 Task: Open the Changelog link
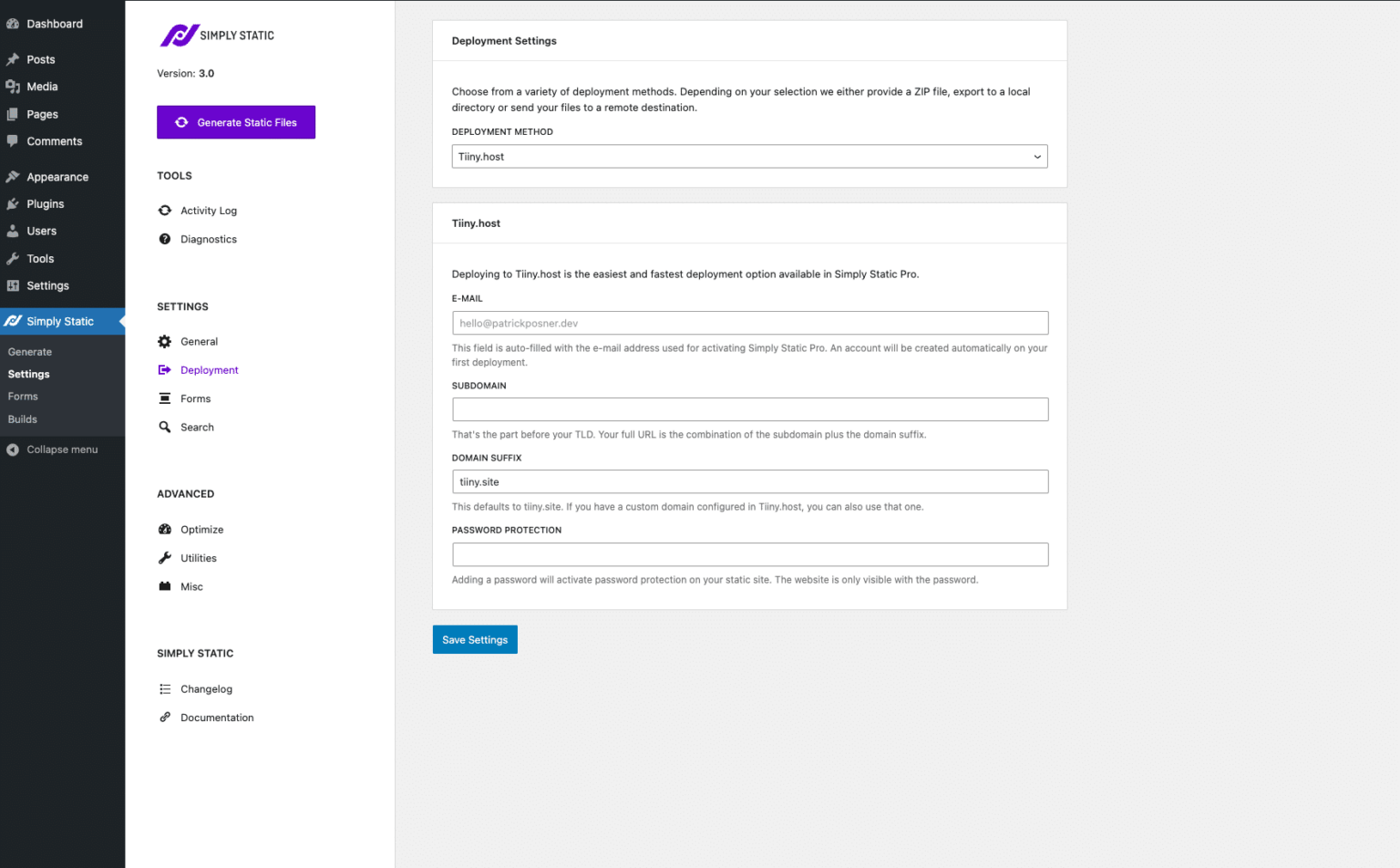(x=206, y=689)
